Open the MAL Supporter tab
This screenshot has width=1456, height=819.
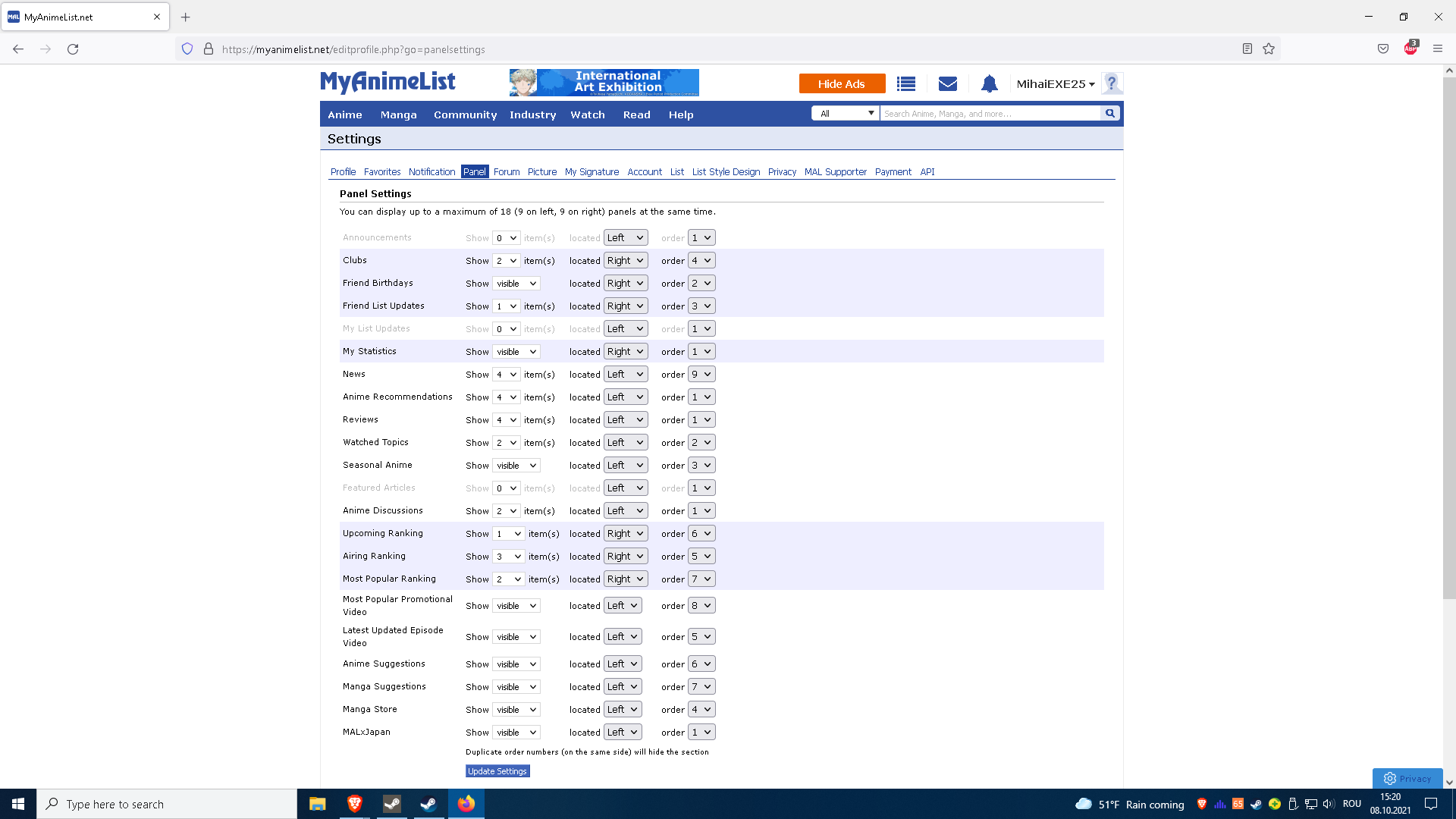point(835,172)
